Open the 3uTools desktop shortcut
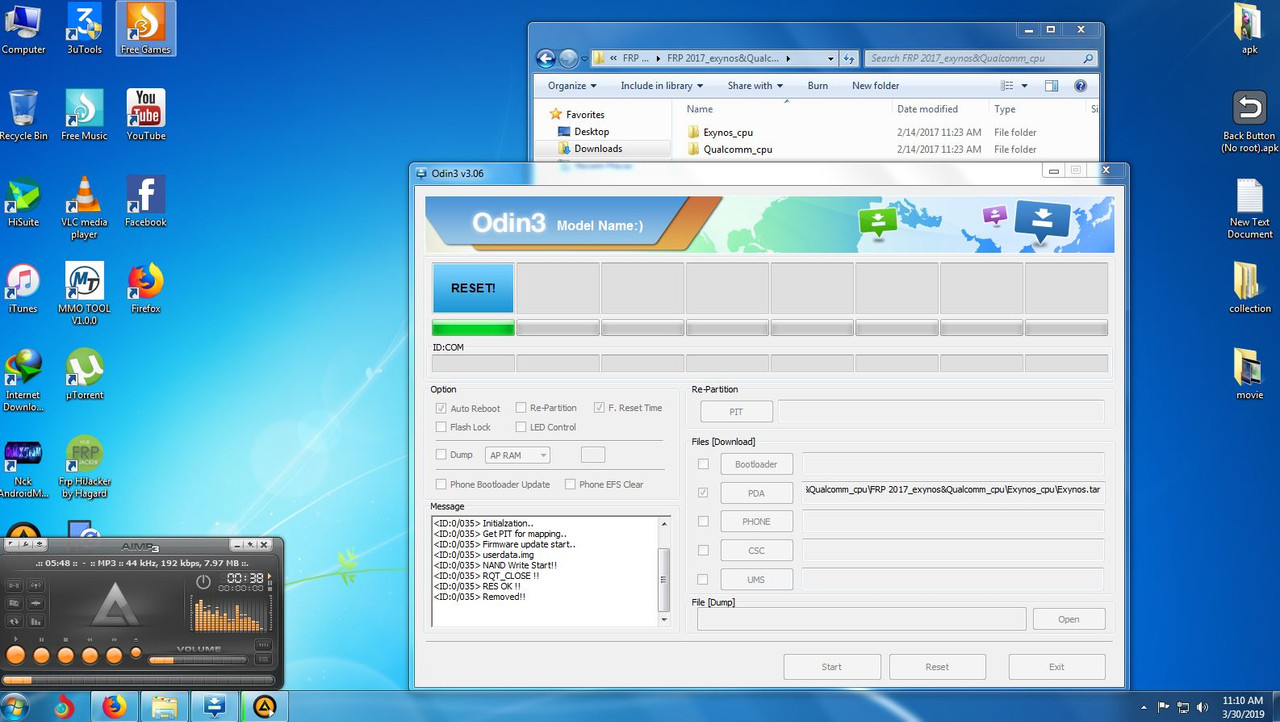This screenshot has width=1280, height=722. tap(84, 29)
